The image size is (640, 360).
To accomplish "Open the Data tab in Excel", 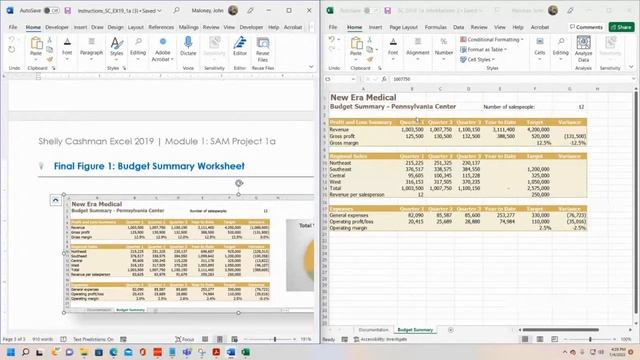I will point(458,27).
